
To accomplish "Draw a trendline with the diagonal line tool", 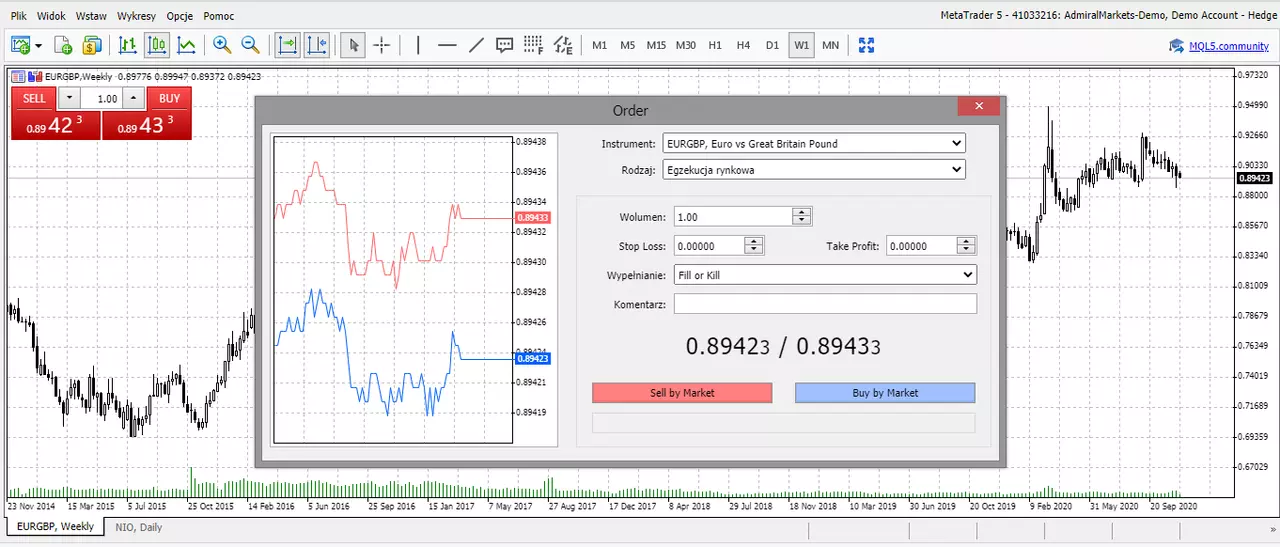I will pyautogui.click(x=476, y=45).
